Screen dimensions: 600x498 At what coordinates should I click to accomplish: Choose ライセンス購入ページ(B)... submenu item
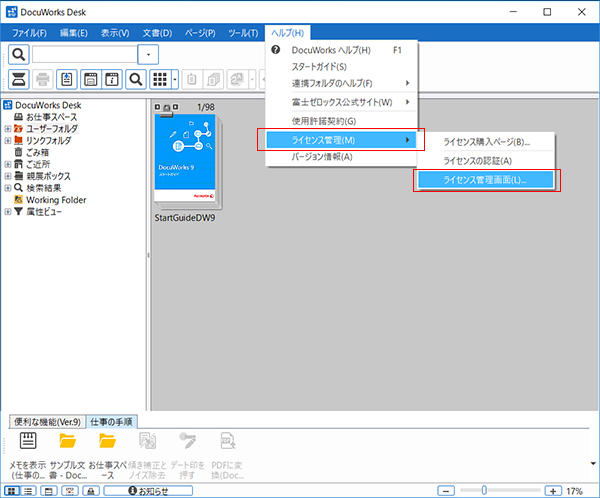486,142
